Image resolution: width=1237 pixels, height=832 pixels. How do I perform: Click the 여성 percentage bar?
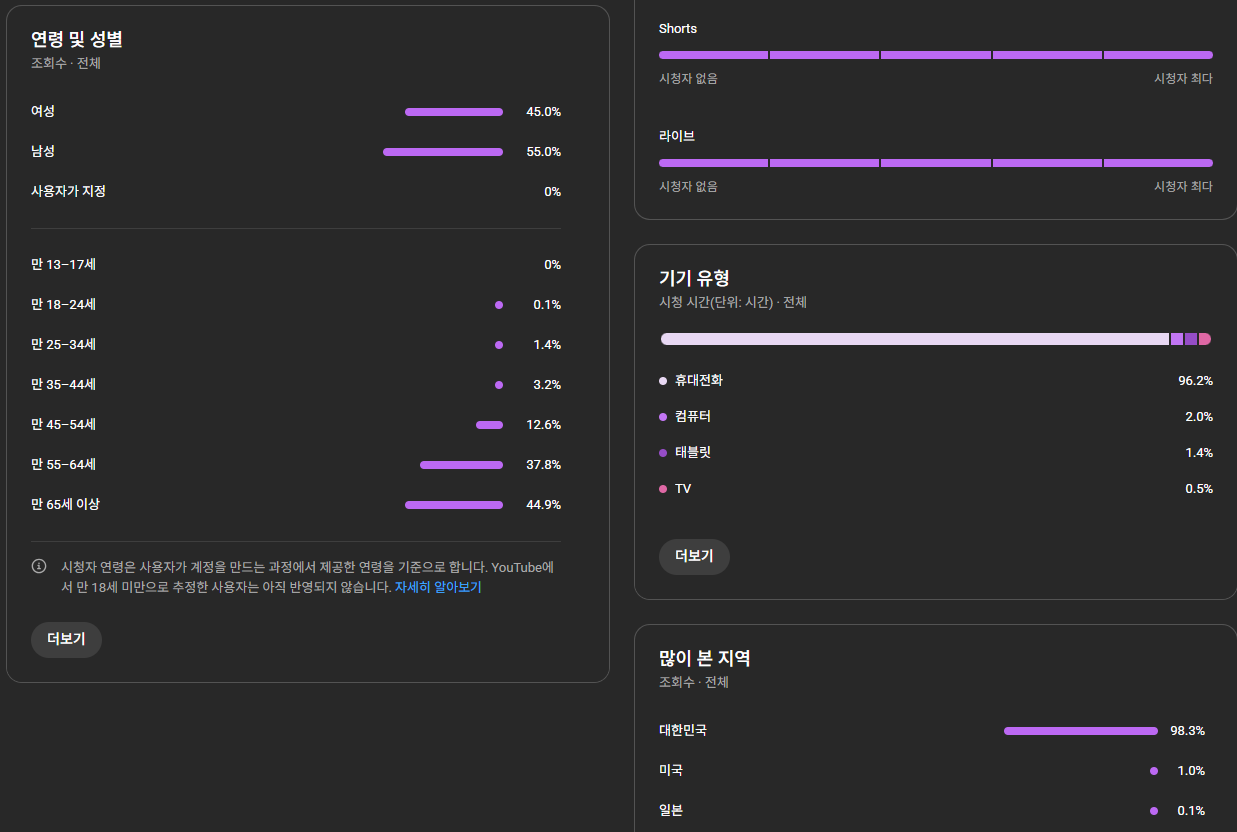(454, 112)
